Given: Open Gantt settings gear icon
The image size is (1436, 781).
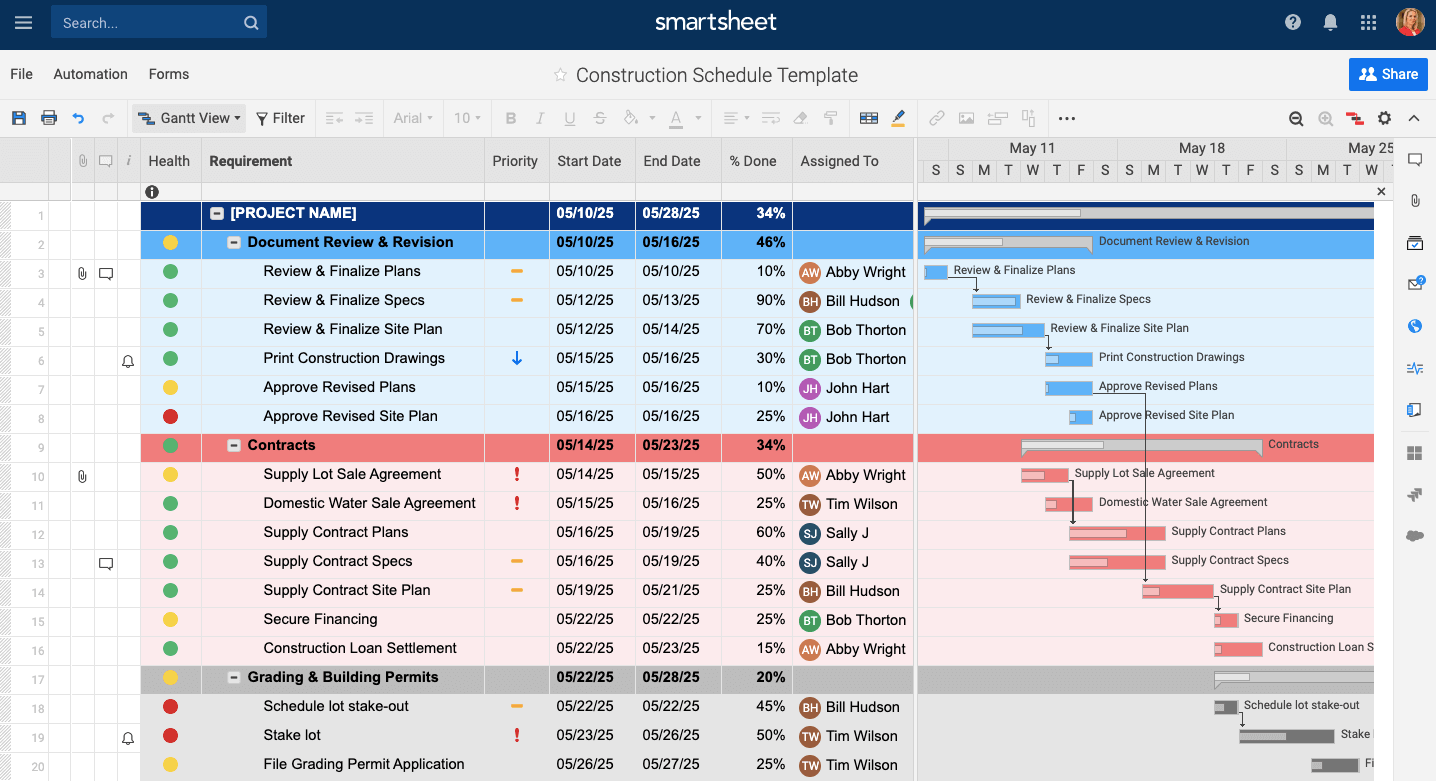Looking at the screenshot, I should 1384,118.
